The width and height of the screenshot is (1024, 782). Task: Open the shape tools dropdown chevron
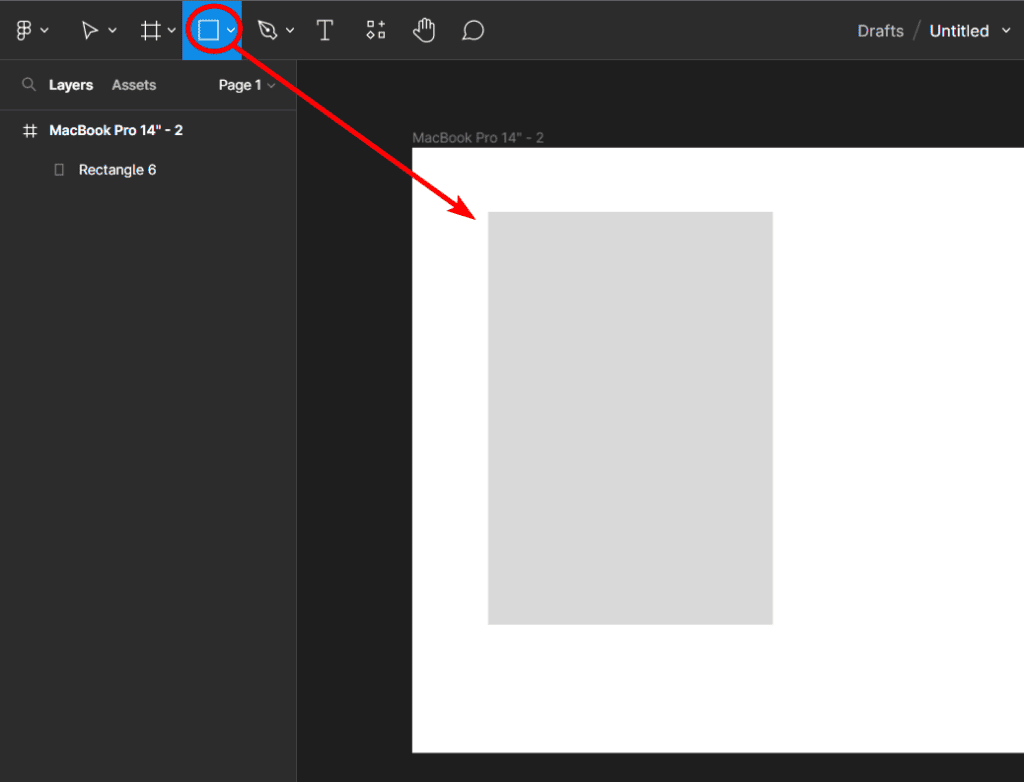(231, 31)
